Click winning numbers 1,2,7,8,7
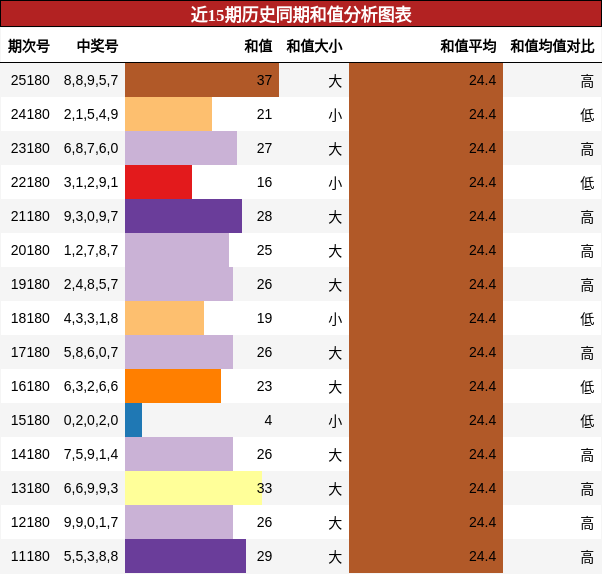 point(91,250)
